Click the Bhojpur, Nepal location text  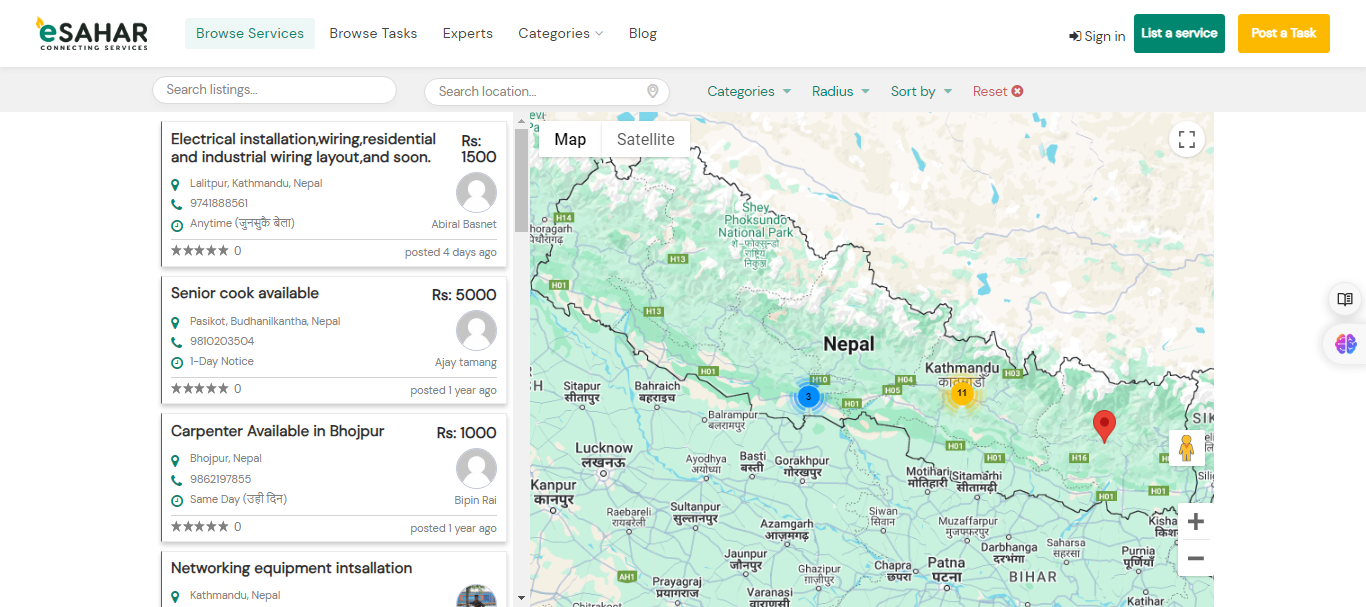tap(226, 458)
